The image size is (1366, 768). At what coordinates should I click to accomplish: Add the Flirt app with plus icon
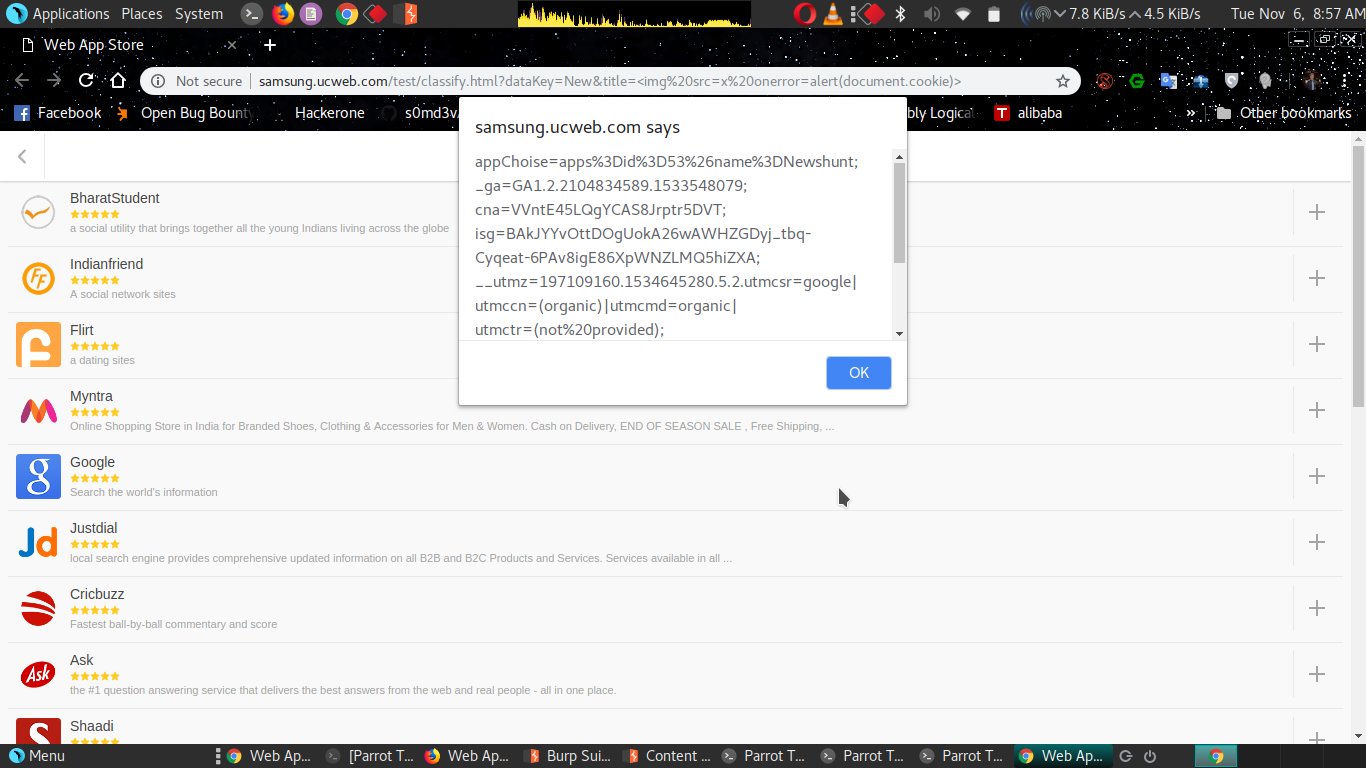pyautogui.click(x=1317, y=344)
